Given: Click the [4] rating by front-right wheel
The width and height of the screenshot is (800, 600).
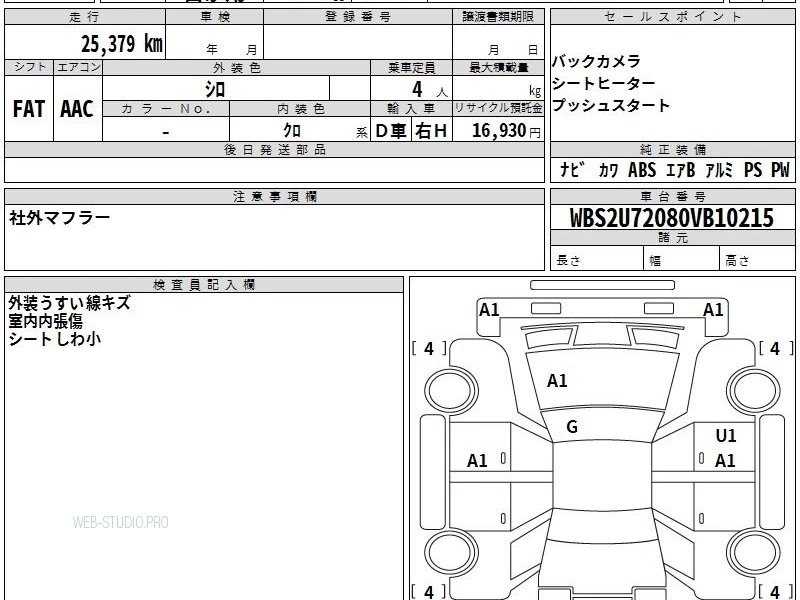Looking at the screenshot, I should click(x=776, y=349).
